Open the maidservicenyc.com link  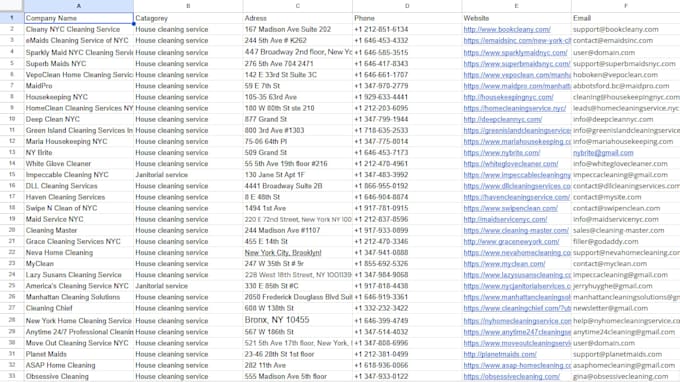(505, 219)
